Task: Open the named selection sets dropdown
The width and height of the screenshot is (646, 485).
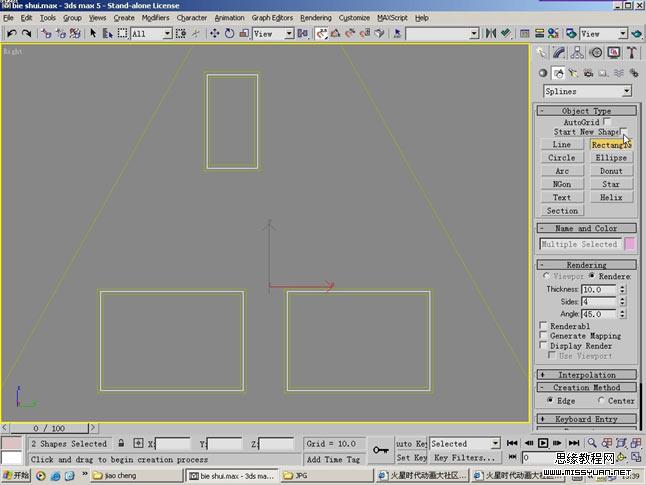Action: [x=442, y=34]
